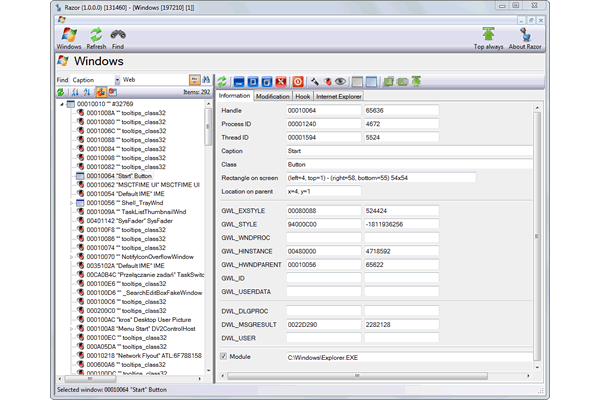The height and width of the screenshot is (400, 600).
Task: Hide window with the red-circle hide icon
Action: click(328, 82)
